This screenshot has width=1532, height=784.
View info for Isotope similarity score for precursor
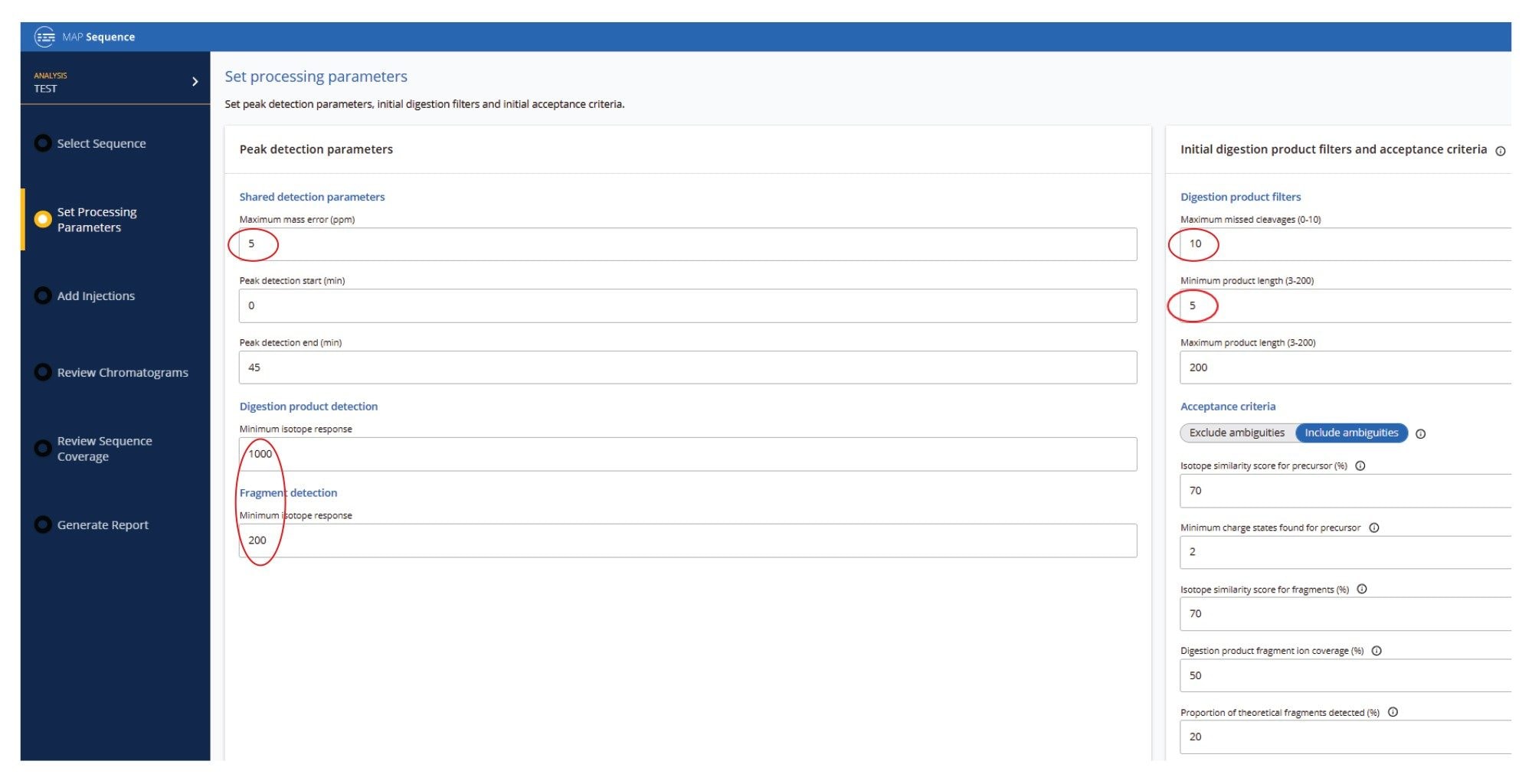[1360, 465]
